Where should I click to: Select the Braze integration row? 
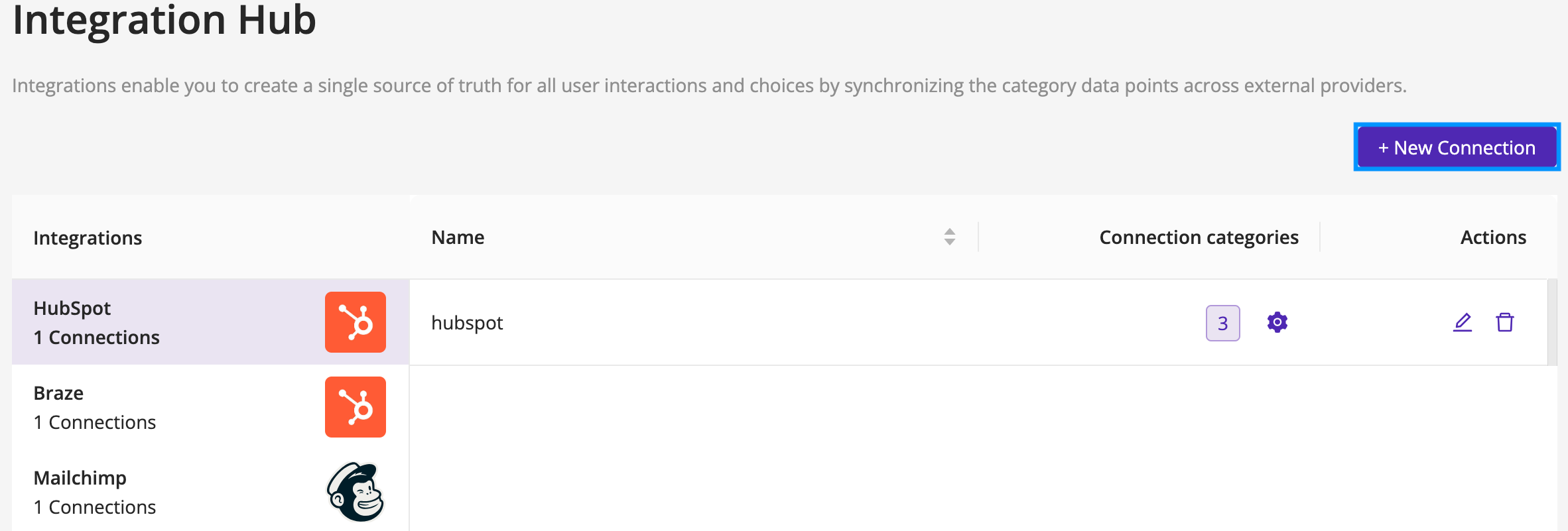click(x=210, y=407)
